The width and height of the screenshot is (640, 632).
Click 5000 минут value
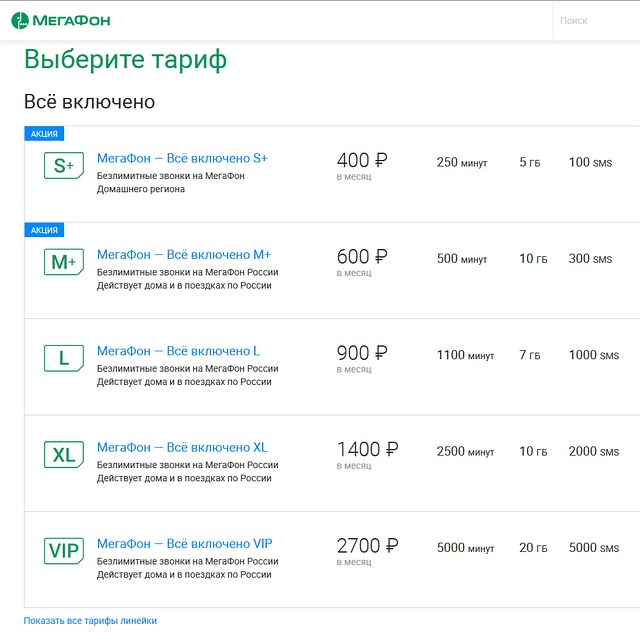pos(466,548)
